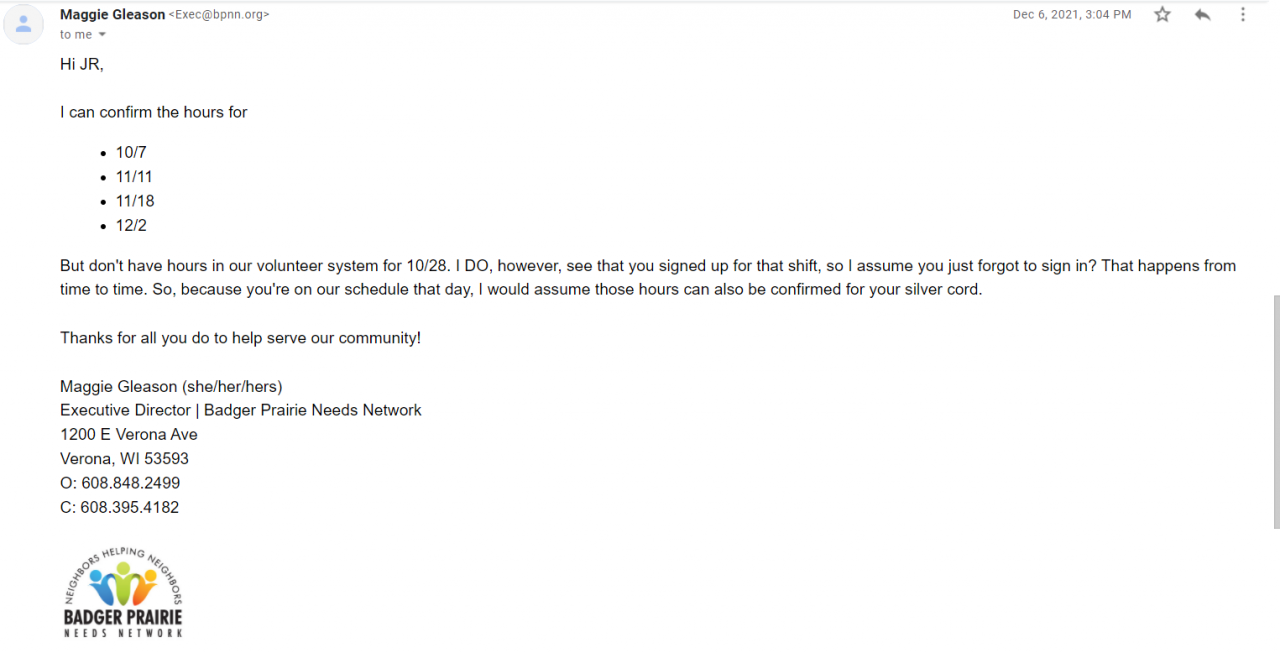The height and width of the screenshot is (653, 1280).
Task: Open the Badger Prairie Needs Network logo
Action: (123, 593)
